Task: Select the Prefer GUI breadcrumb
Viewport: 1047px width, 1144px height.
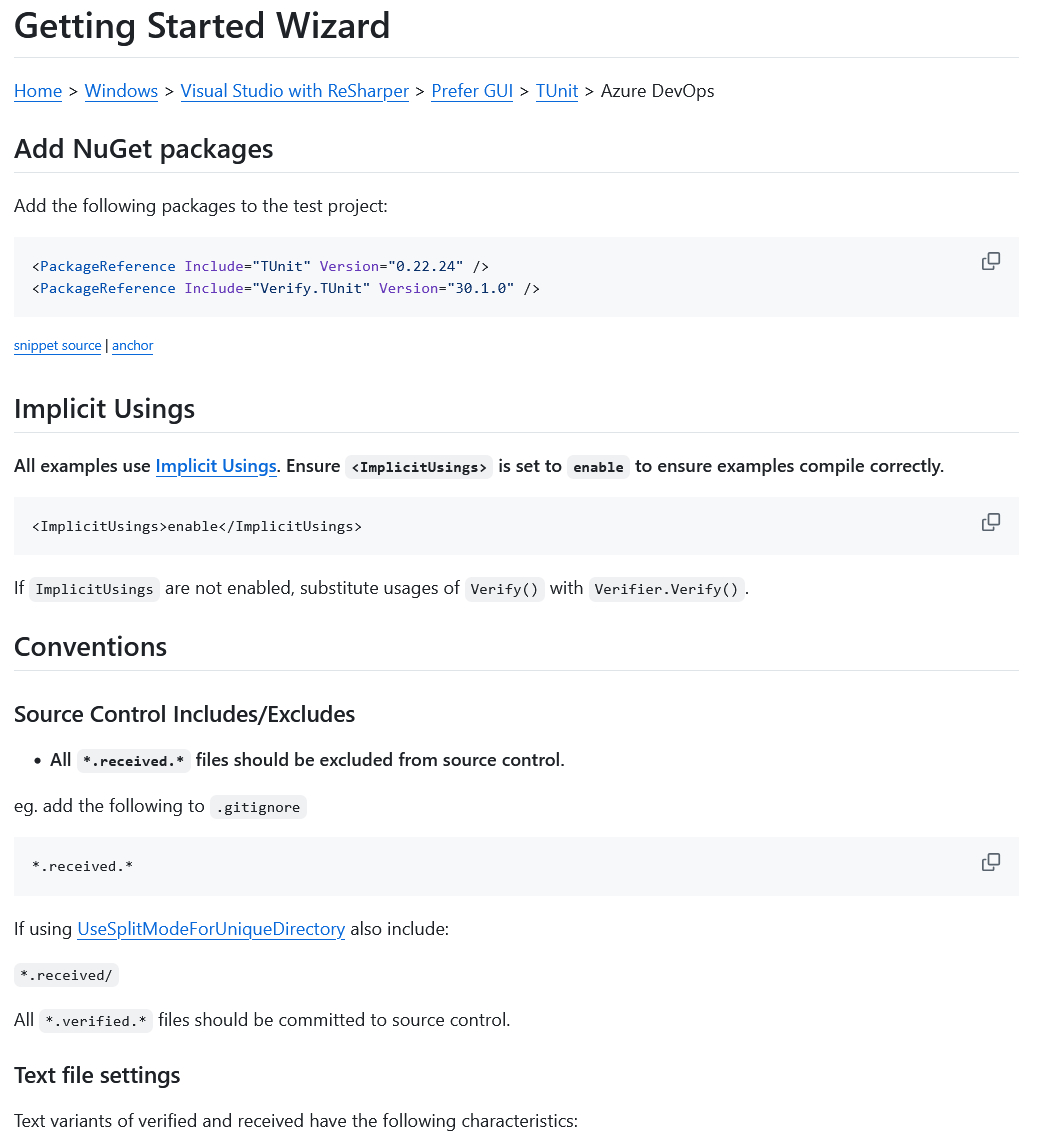Action: [472, 91]
